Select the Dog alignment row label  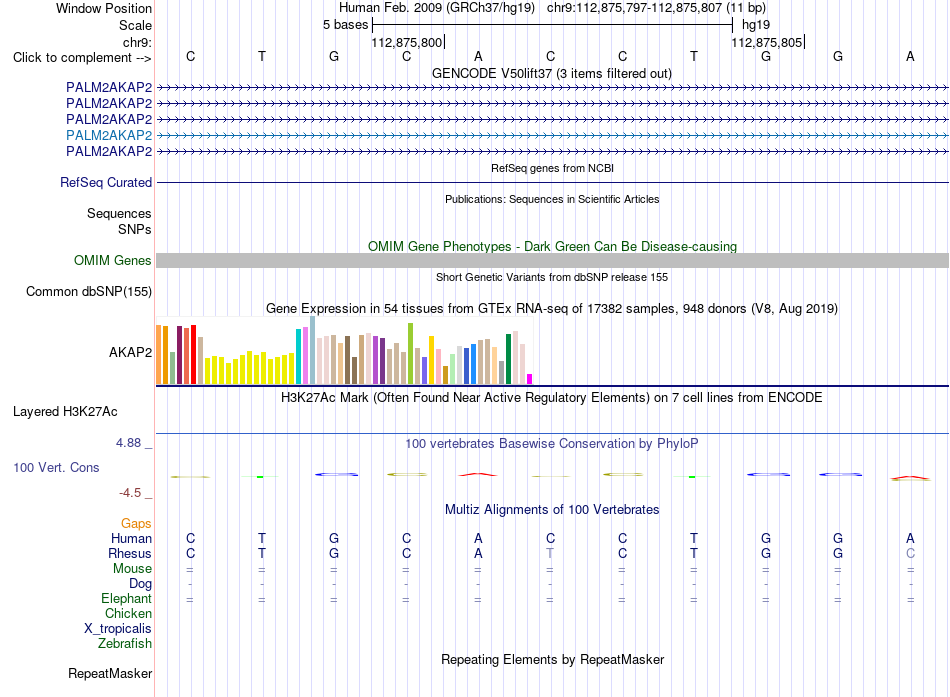(x=141, y=584)
